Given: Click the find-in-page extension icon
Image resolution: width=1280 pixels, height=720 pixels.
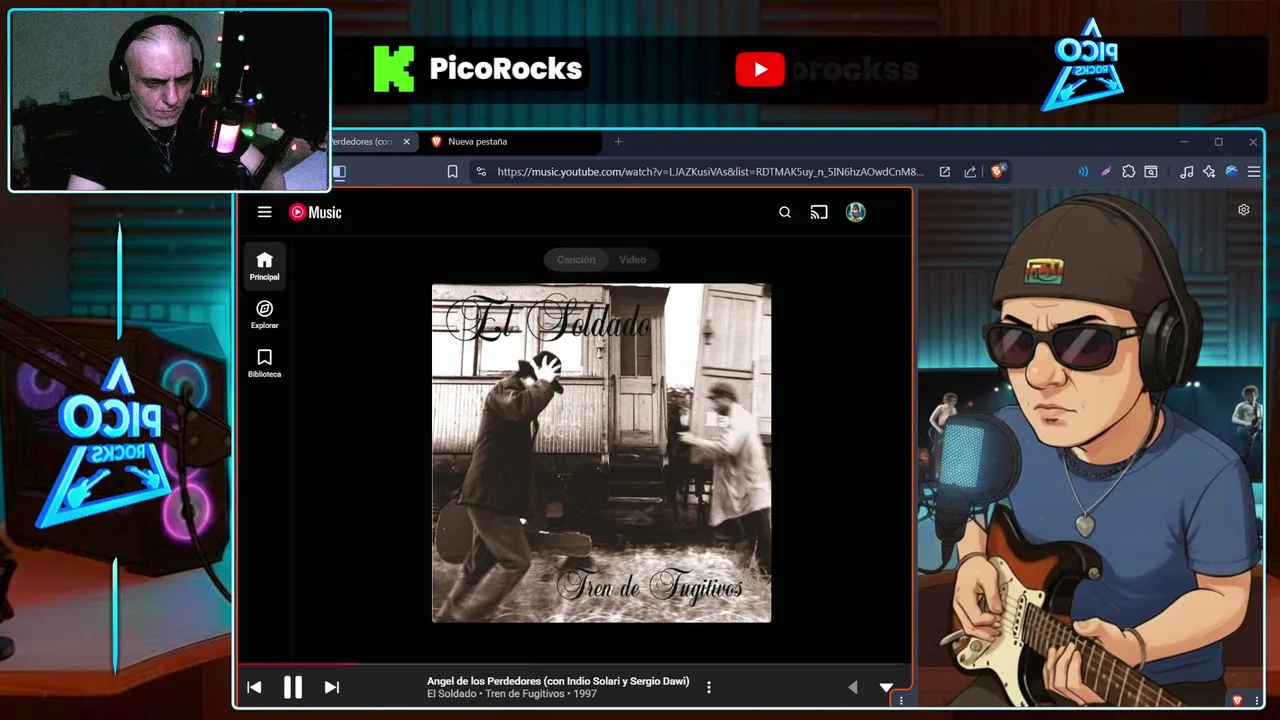Looking at the screenshot, I should click(1151, 172).
